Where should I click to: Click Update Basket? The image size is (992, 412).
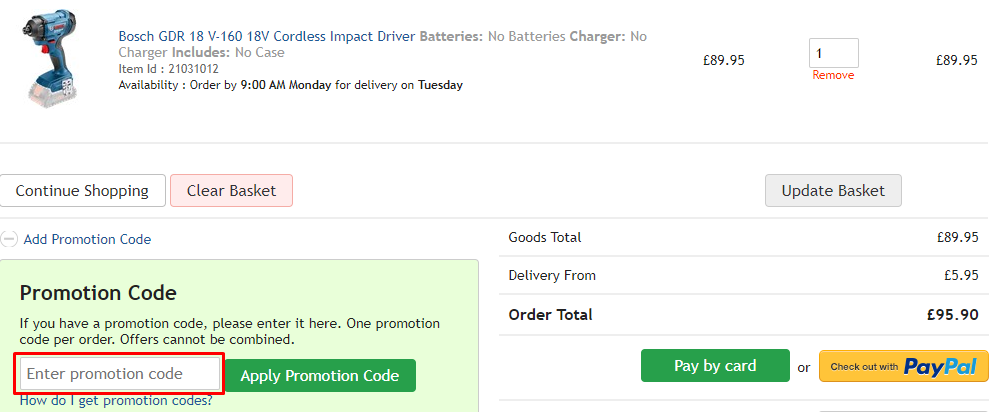[x=833, y=190]
